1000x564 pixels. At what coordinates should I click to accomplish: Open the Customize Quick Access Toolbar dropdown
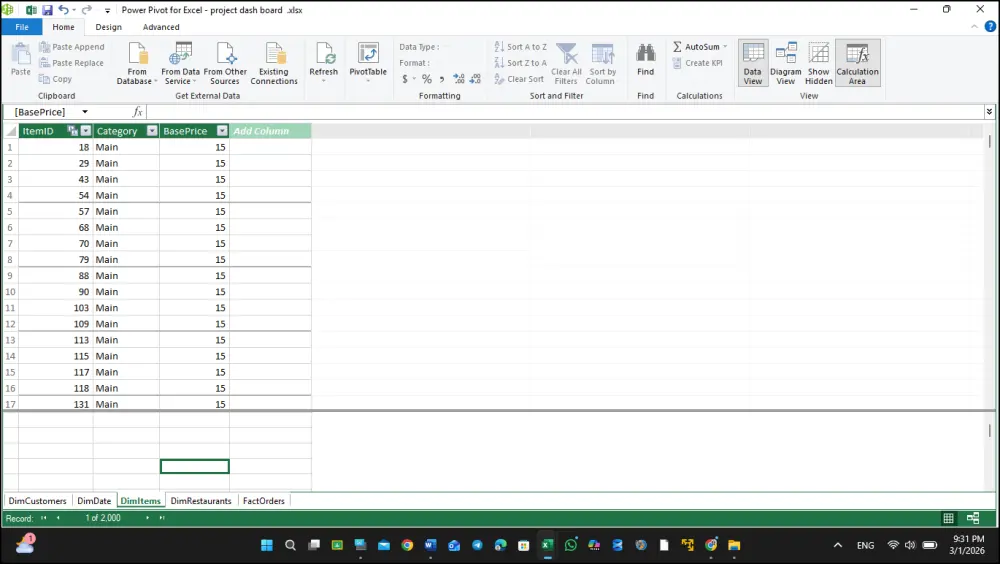pyautogui.click(x=107, y=11)
